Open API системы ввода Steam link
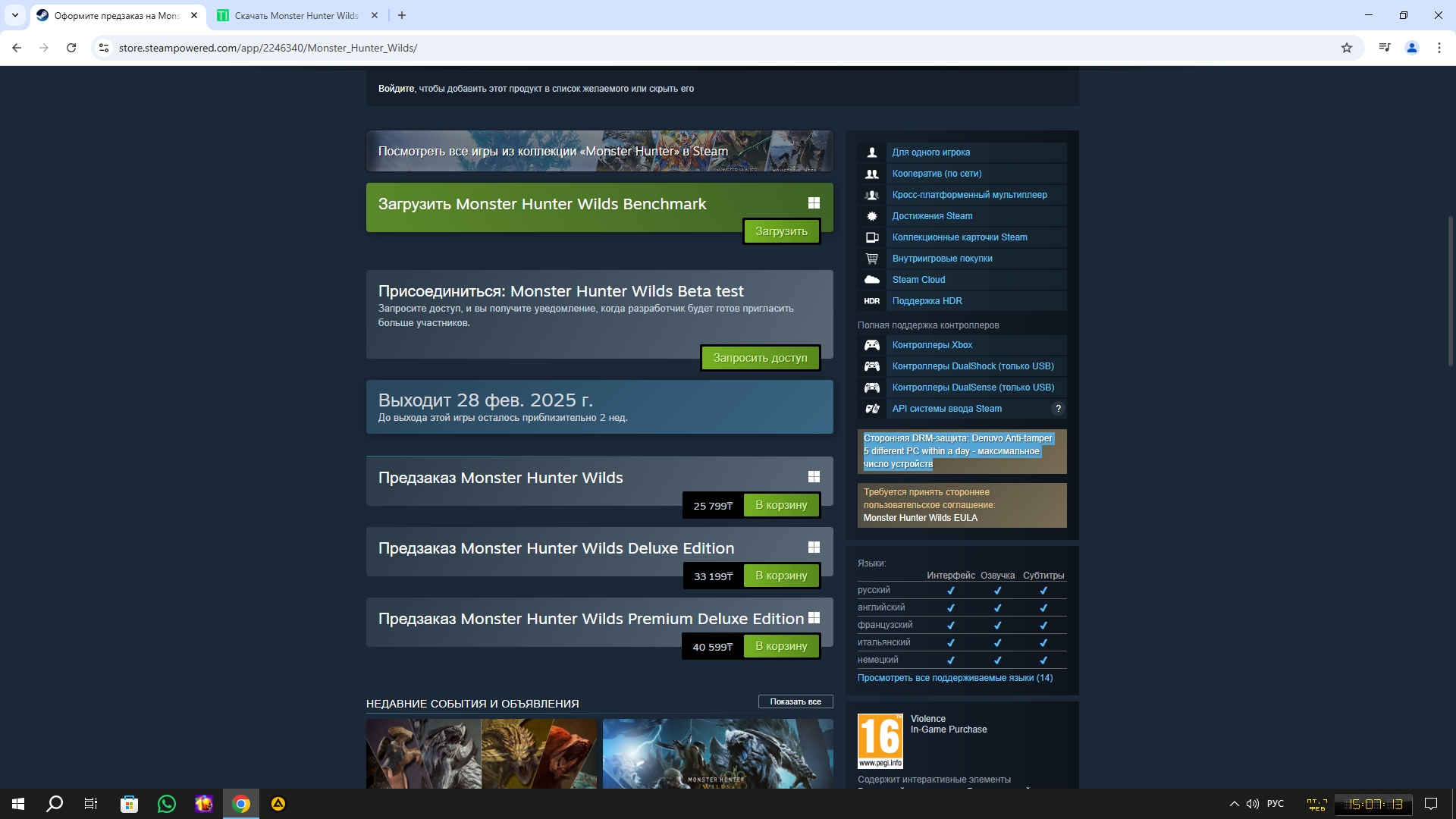The height and width of the screenshot is (819, 1456). [x=946, y=409]
